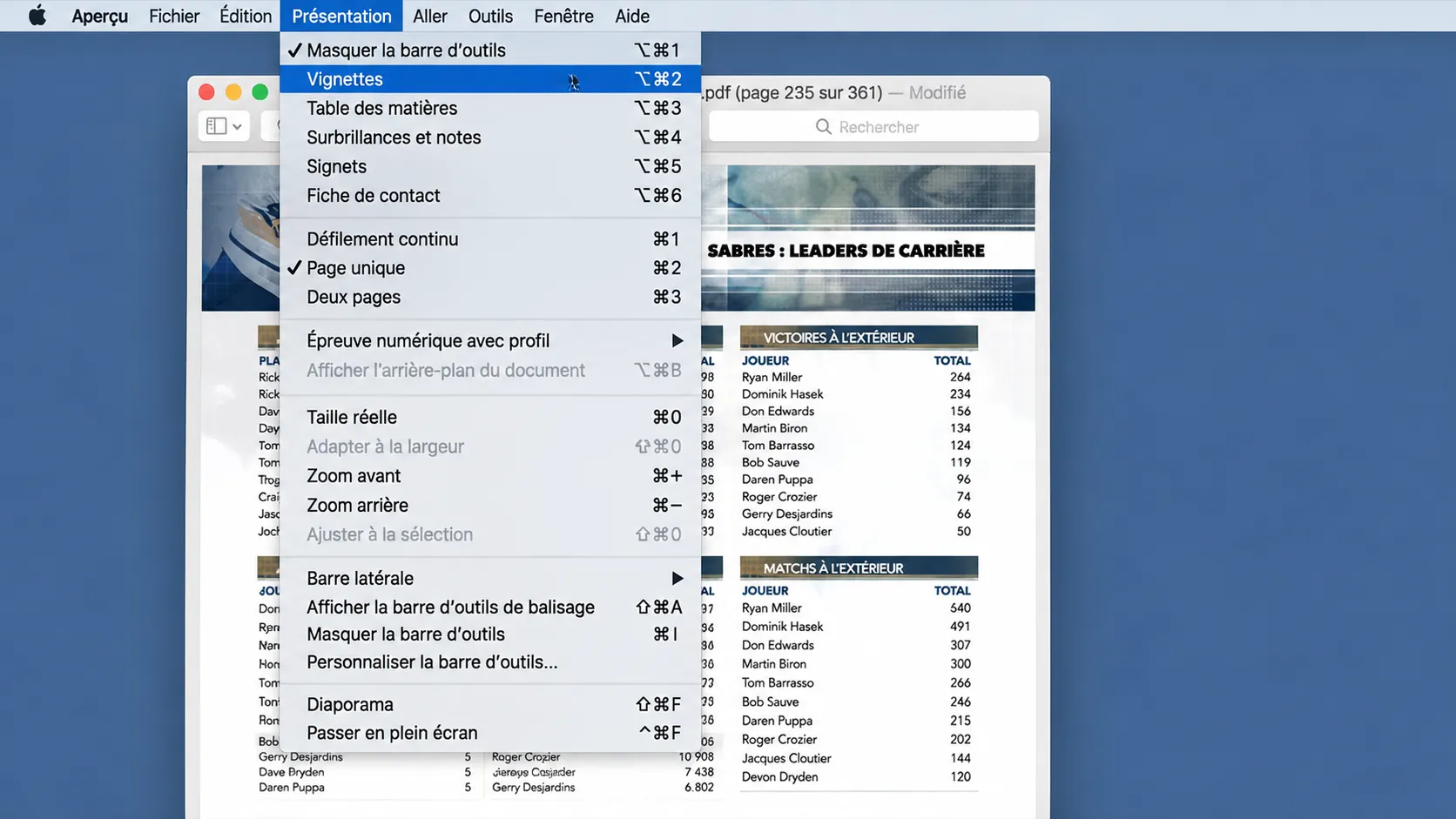Show Surbrillances et notes
Viewport: 1456px width, 819px height.
[490, 138]
